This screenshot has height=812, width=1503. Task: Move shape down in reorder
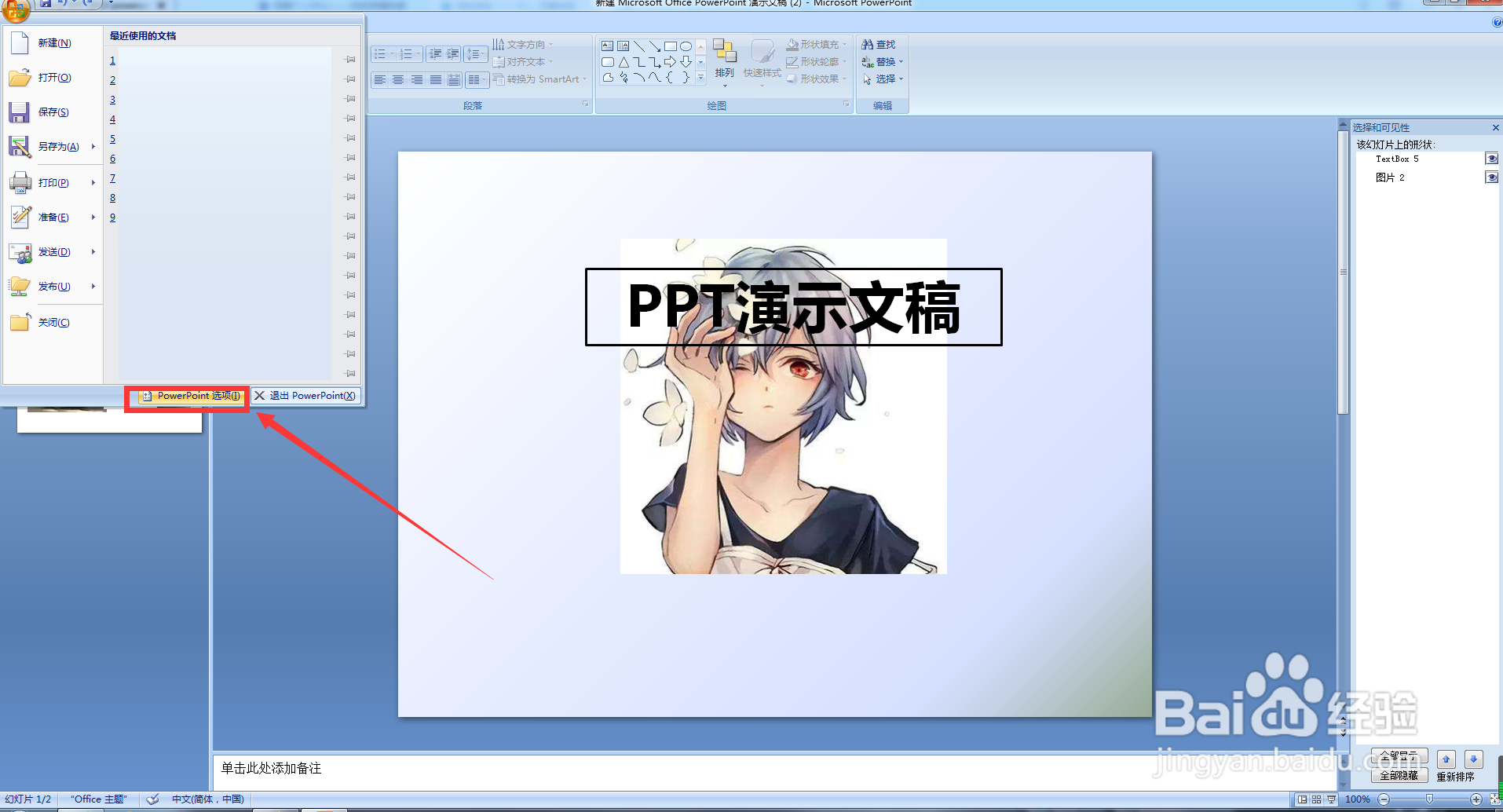click(x=1474, y=759)
